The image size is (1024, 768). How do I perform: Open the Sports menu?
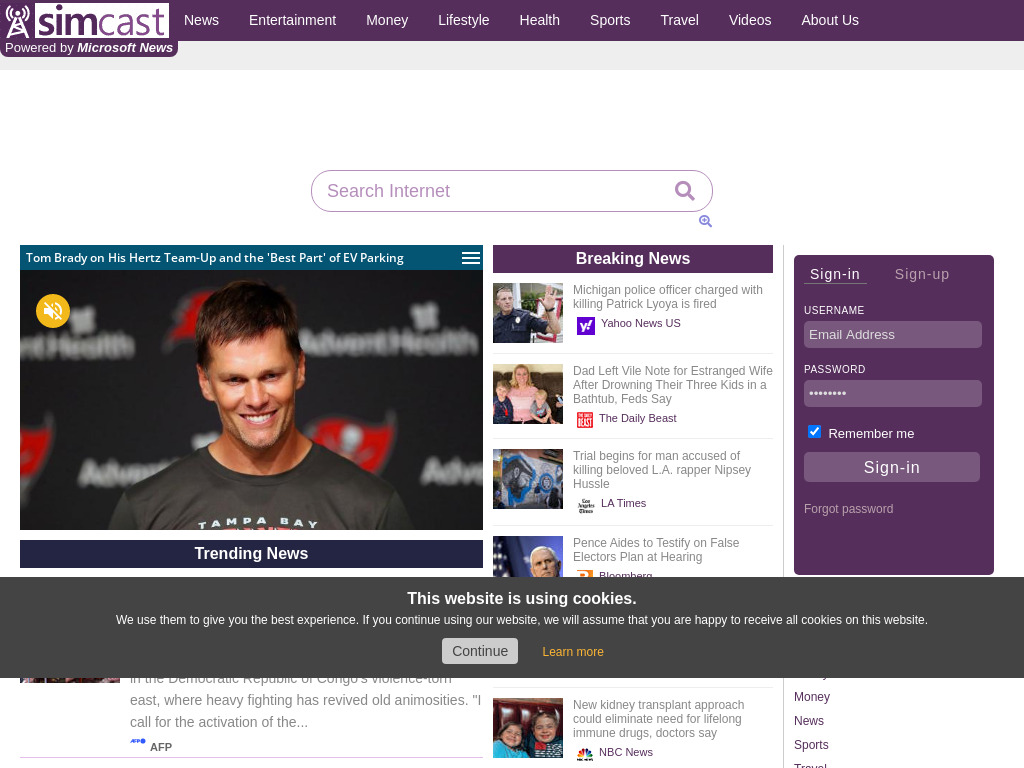tap(610, 20)
